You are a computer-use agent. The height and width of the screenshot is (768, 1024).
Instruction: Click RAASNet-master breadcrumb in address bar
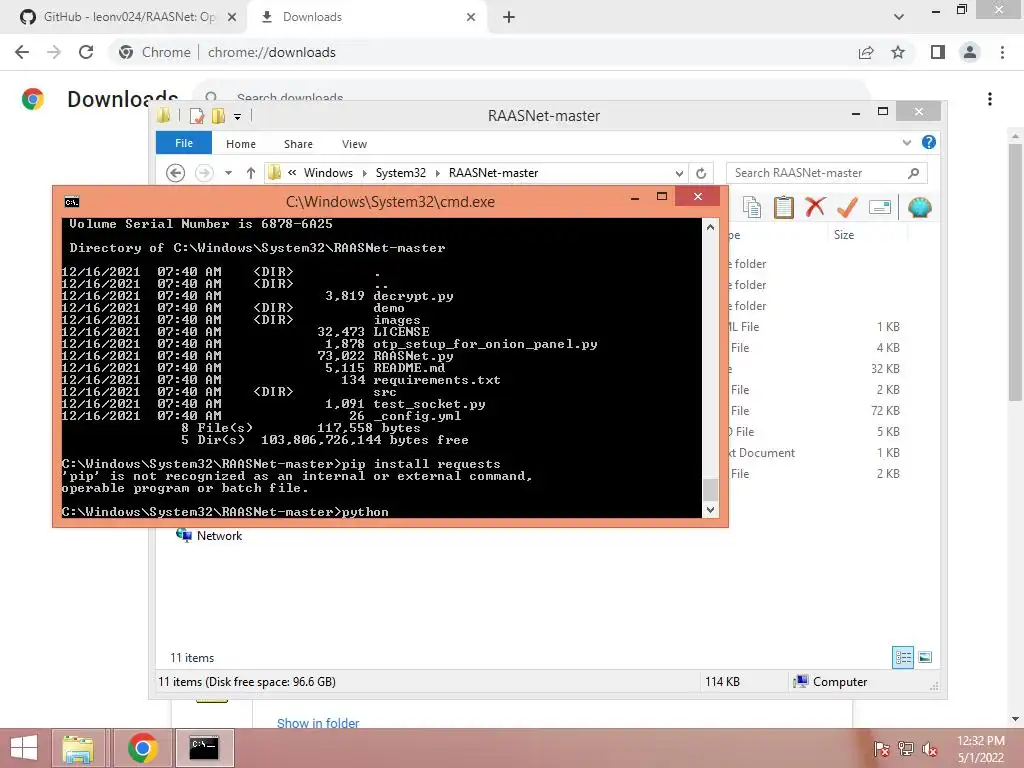(493, 173)
